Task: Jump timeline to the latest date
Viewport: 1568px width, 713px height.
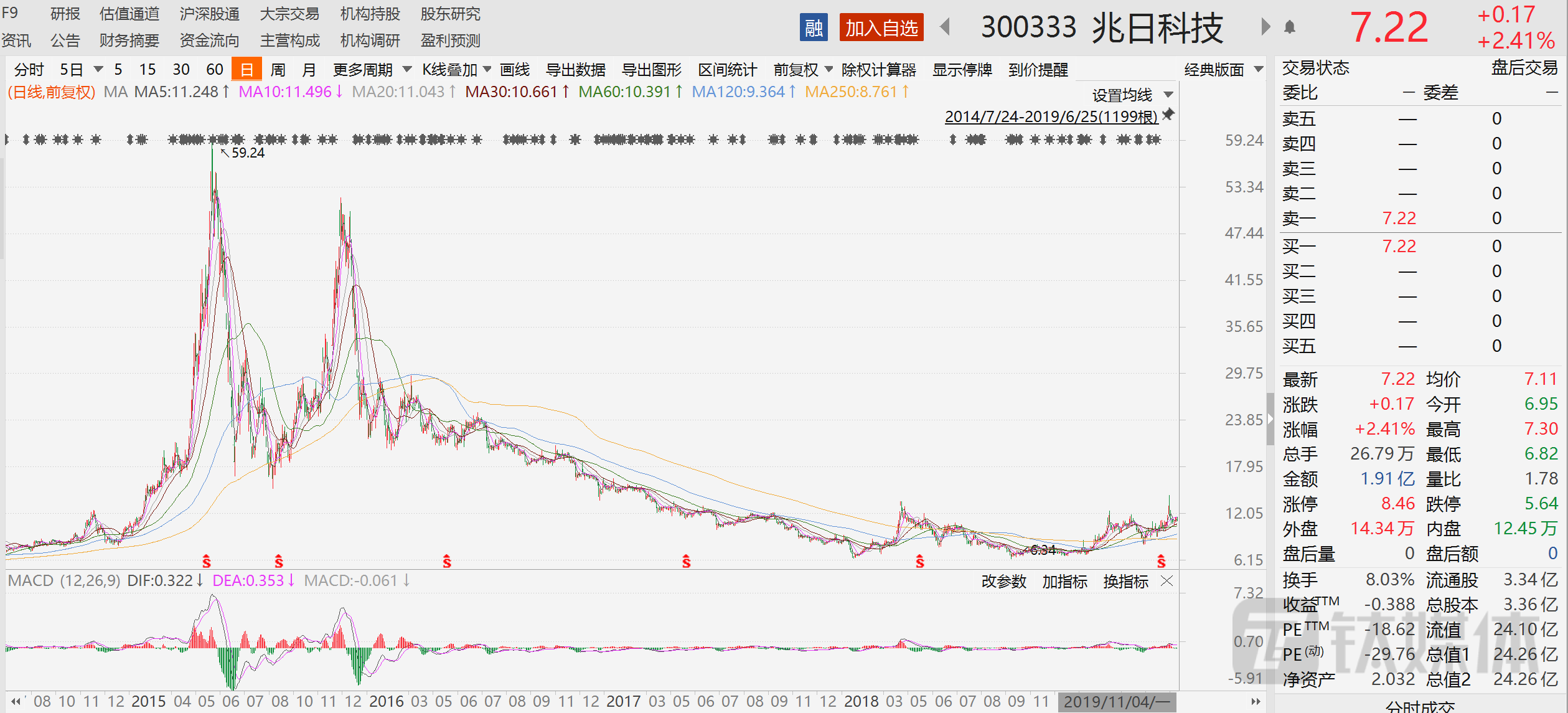Action: 1256,701
